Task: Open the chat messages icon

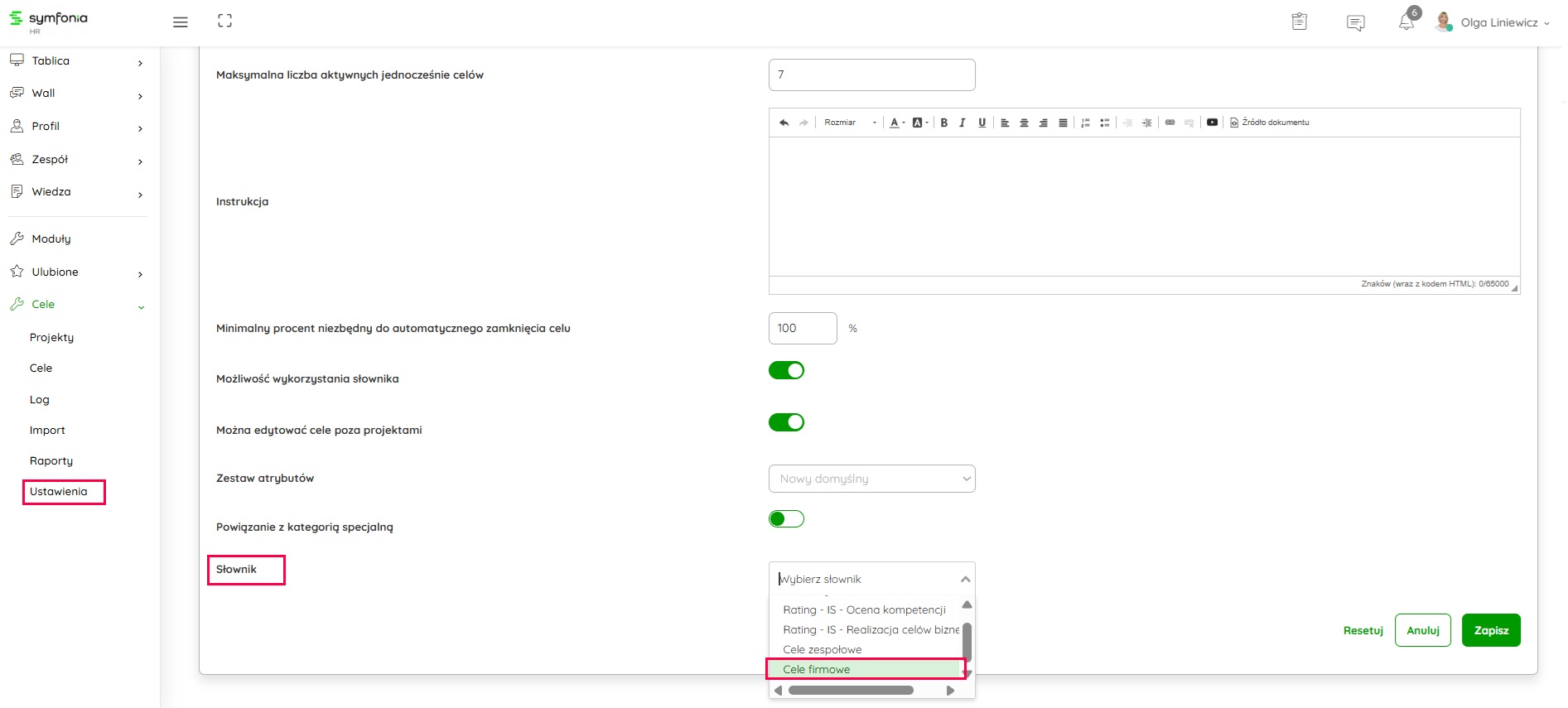Action: click(1355, 22)
